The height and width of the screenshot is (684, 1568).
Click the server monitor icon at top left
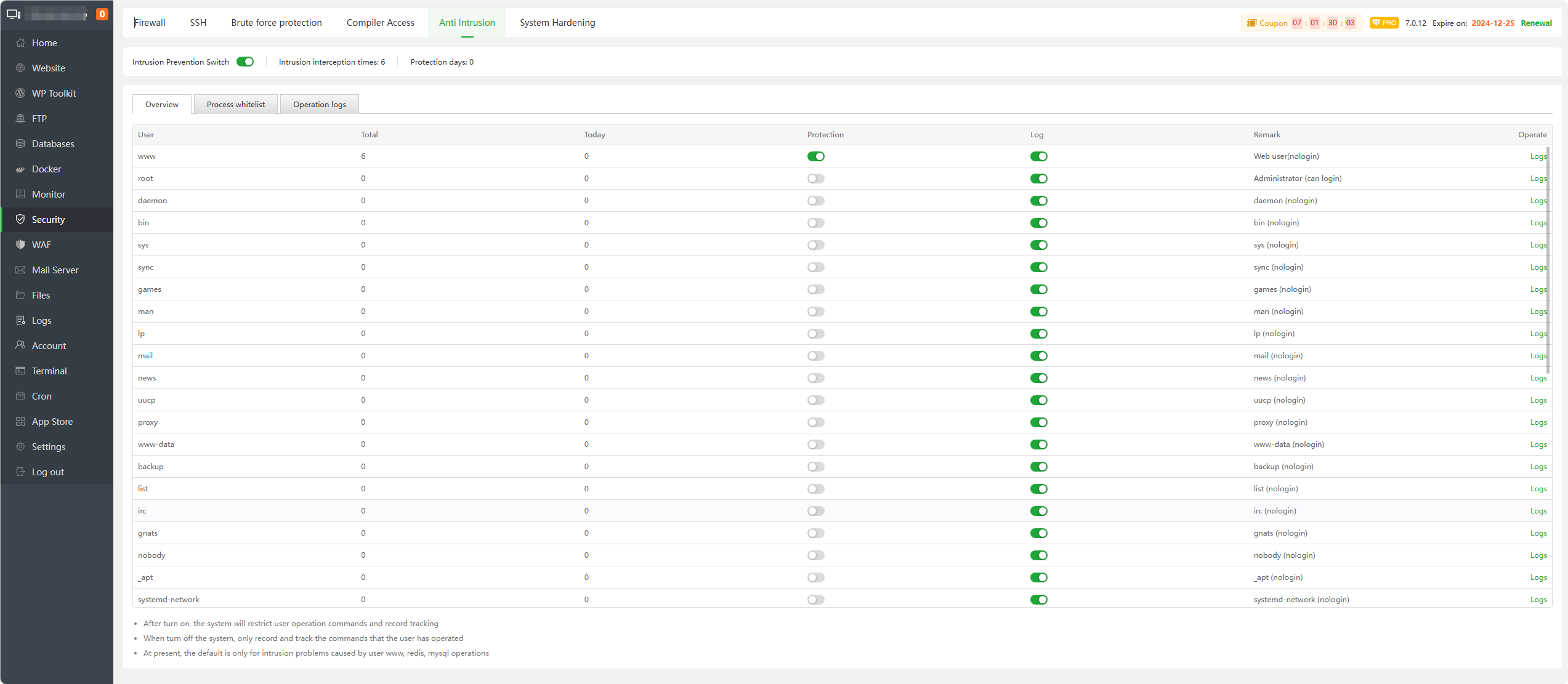[14, 14]
